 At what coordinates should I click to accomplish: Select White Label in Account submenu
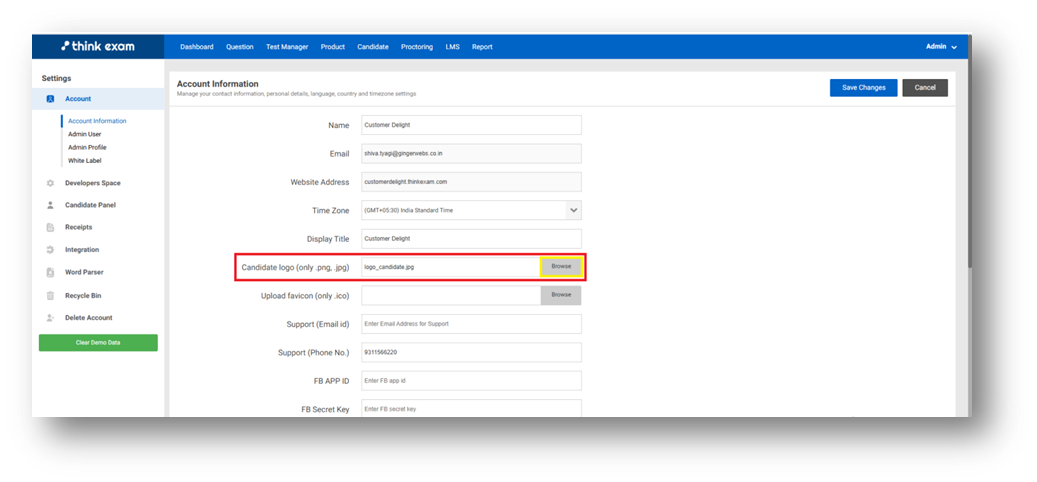[x=85, y=160]
